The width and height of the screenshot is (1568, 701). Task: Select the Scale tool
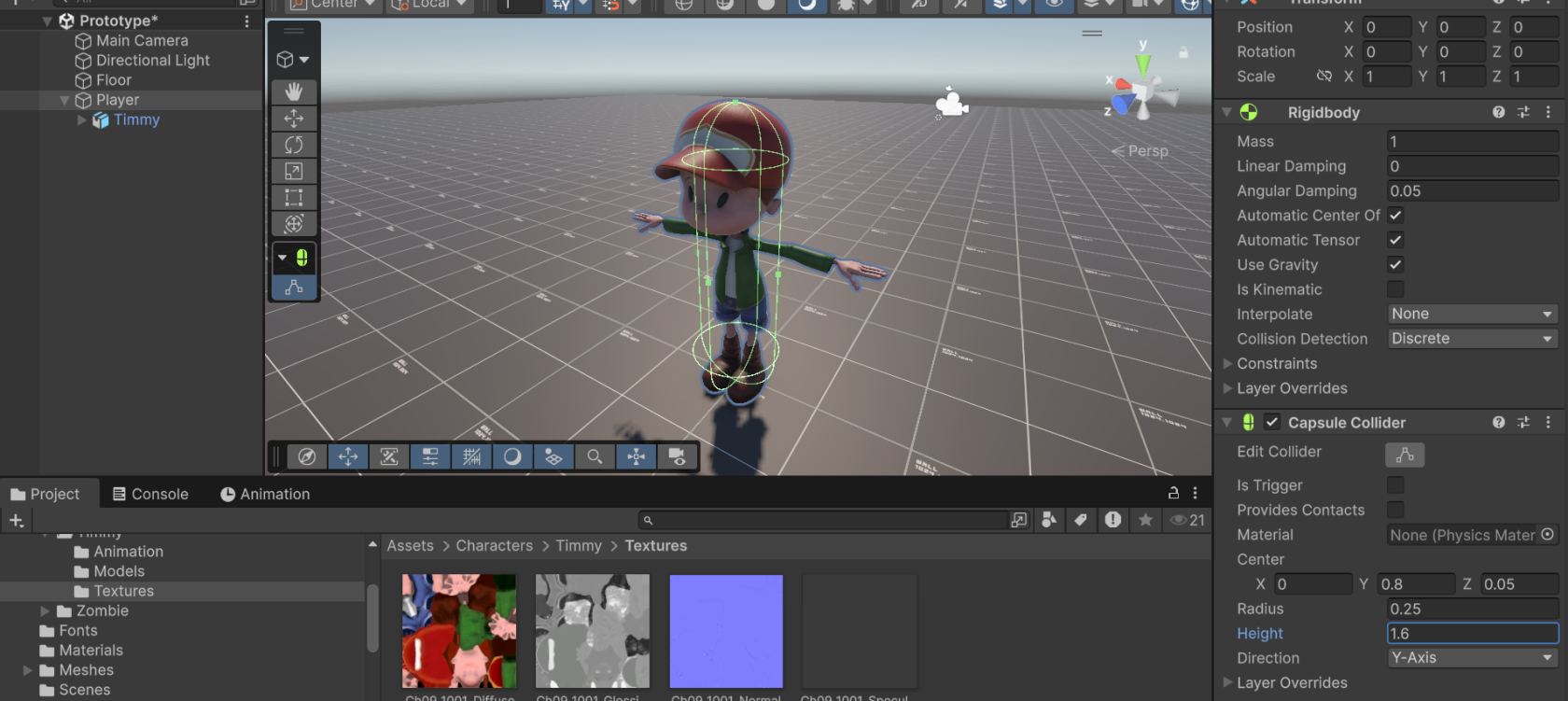click(x=294, y=171)
